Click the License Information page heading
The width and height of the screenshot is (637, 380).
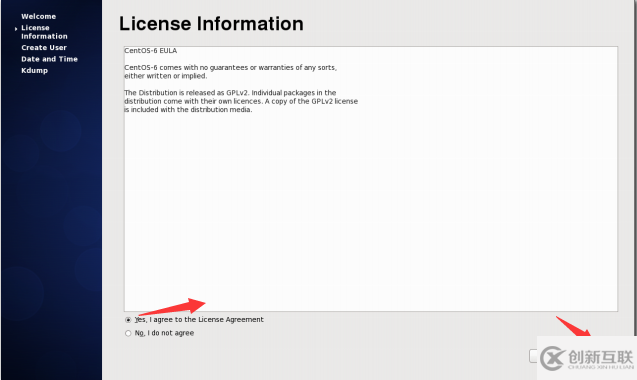[211, 24]
